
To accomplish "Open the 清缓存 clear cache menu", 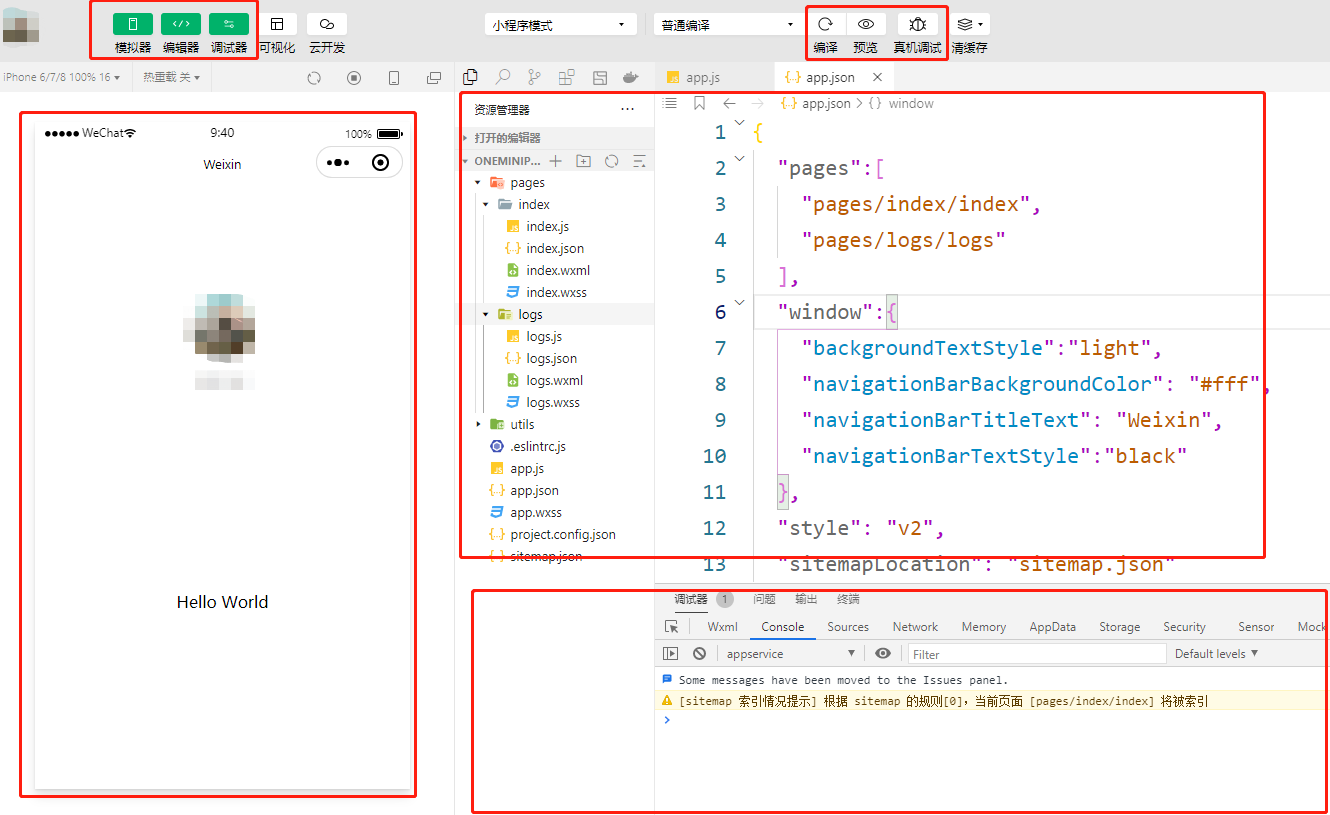I will (970, 24).
